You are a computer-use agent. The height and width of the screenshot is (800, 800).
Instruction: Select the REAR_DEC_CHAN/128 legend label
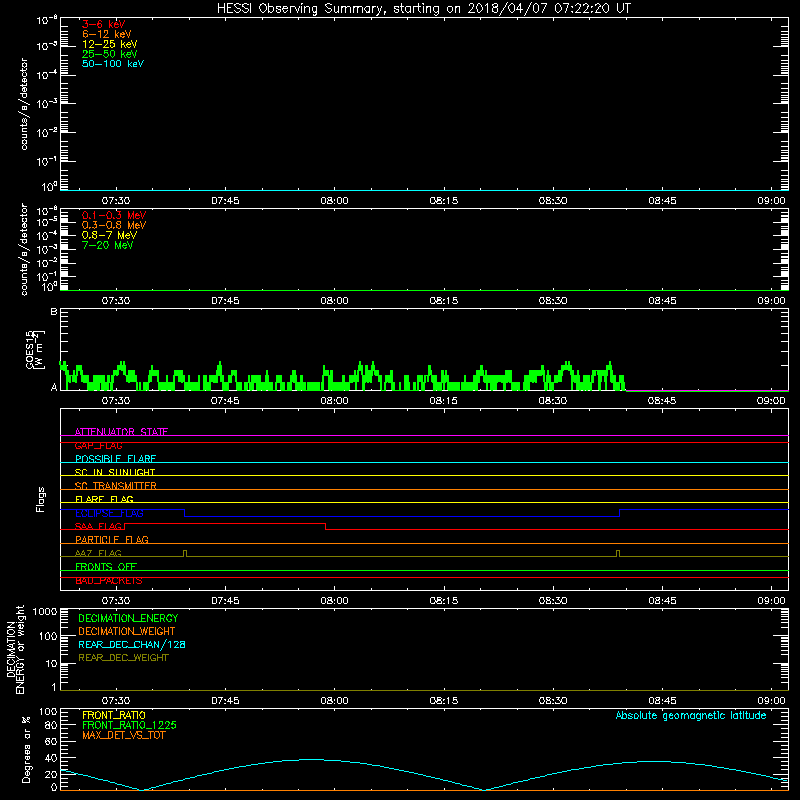[x=132, y=644]
